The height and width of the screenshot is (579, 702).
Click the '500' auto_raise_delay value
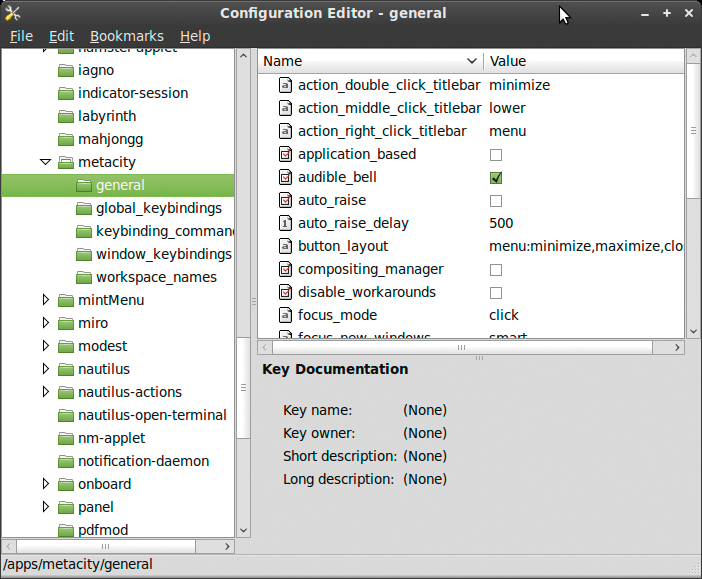pyautogui.click(x=501, y=223)
